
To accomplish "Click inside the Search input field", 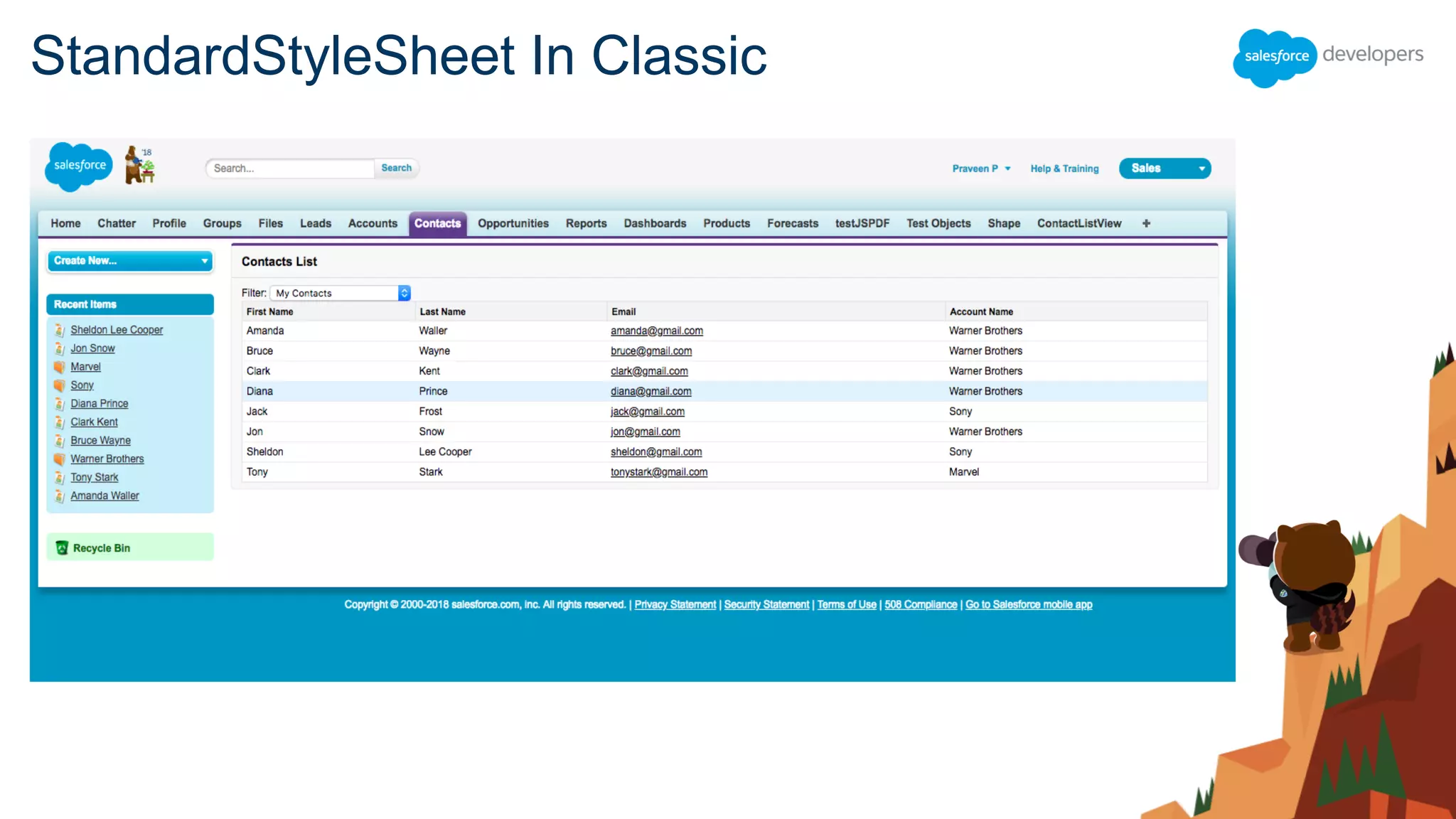I will (290, 168).
